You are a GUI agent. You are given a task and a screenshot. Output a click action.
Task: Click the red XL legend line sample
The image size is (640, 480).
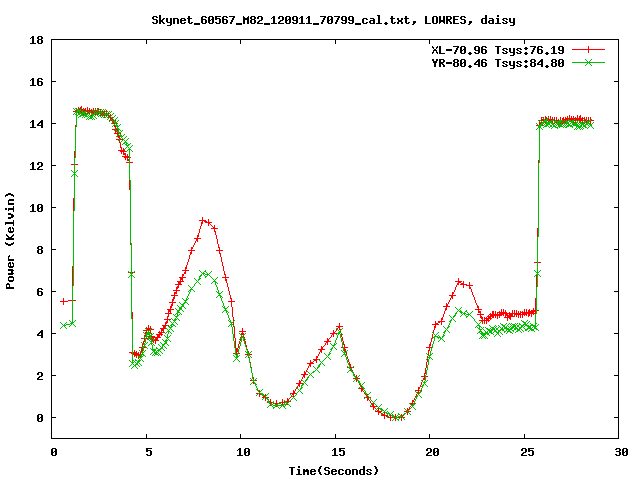click(588, 50)
